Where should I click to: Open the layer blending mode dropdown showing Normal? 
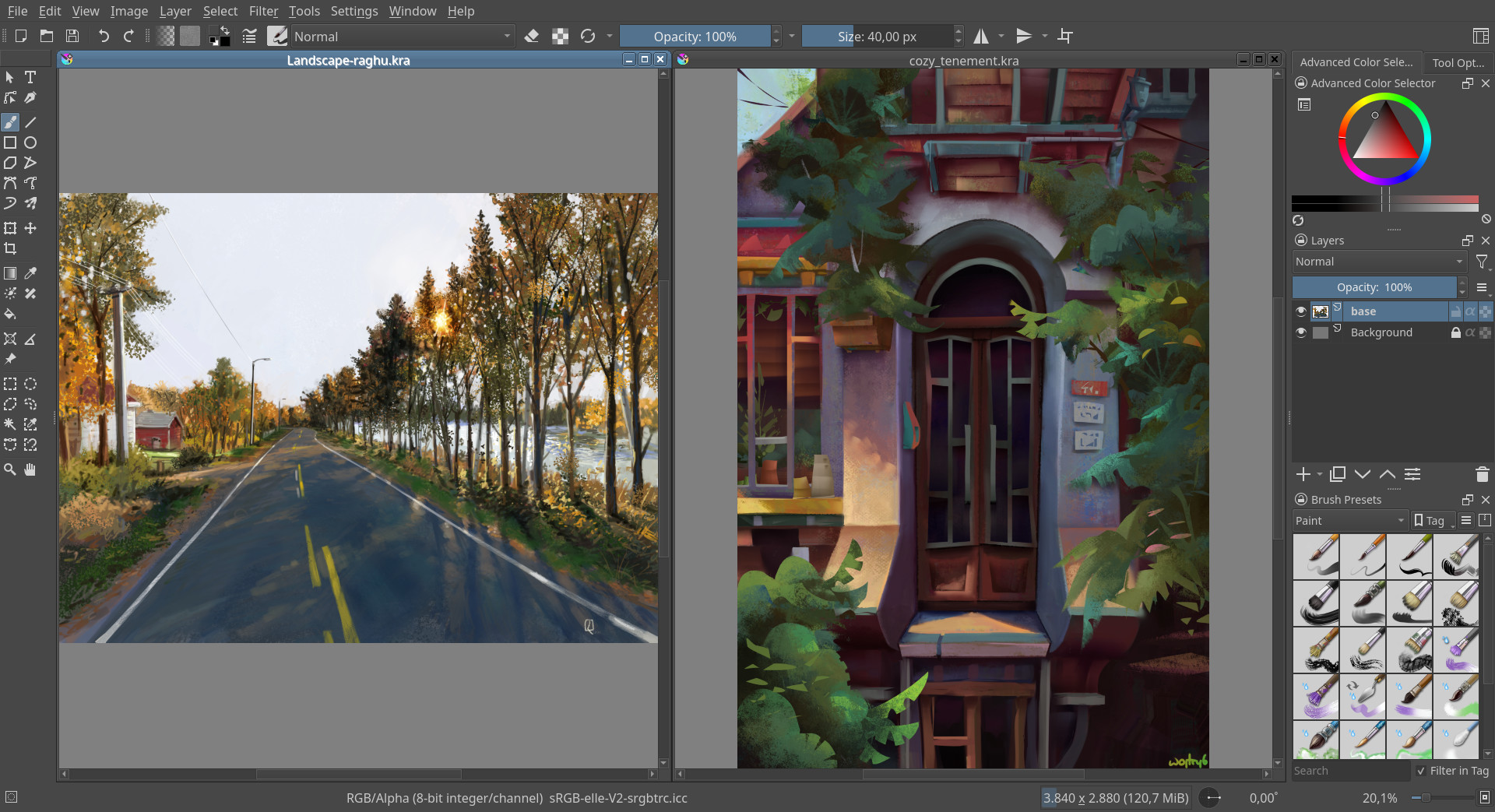click(x=1378, y=262)
